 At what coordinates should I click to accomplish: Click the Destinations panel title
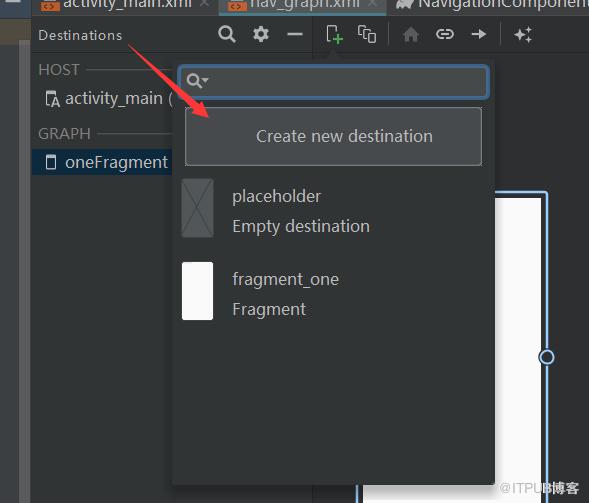pos(80,35)
